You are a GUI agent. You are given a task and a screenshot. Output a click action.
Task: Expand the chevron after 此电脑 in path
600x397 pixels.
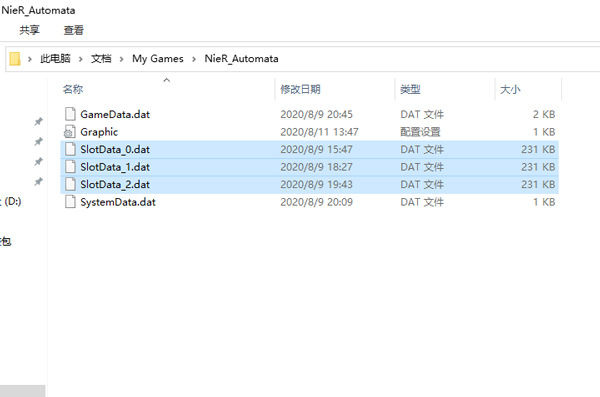click(81, 59)
